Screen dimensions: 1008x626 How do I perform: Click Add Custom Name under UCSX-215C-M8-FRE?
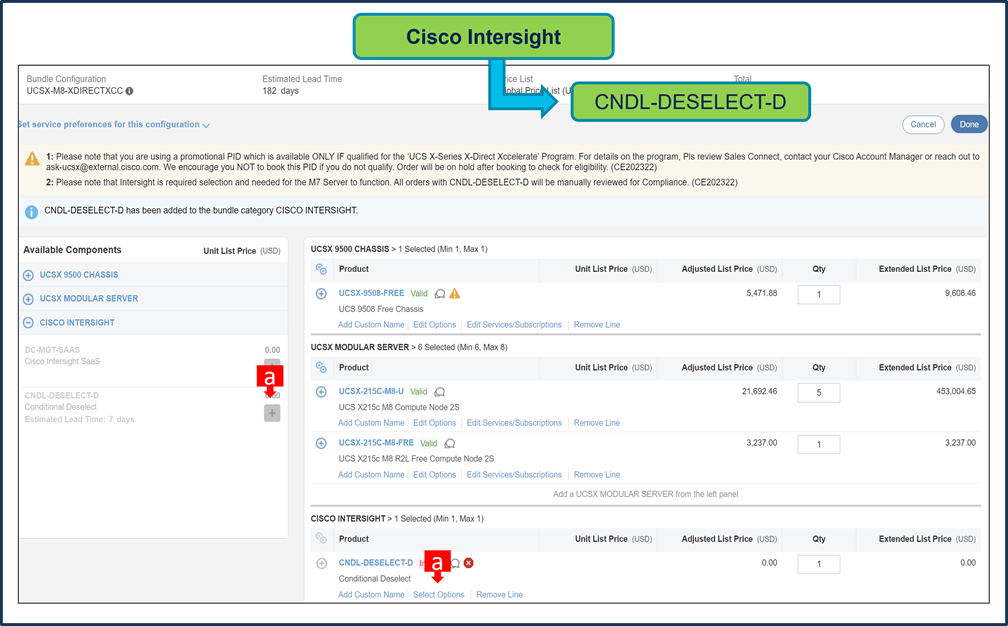coord(372,474)
